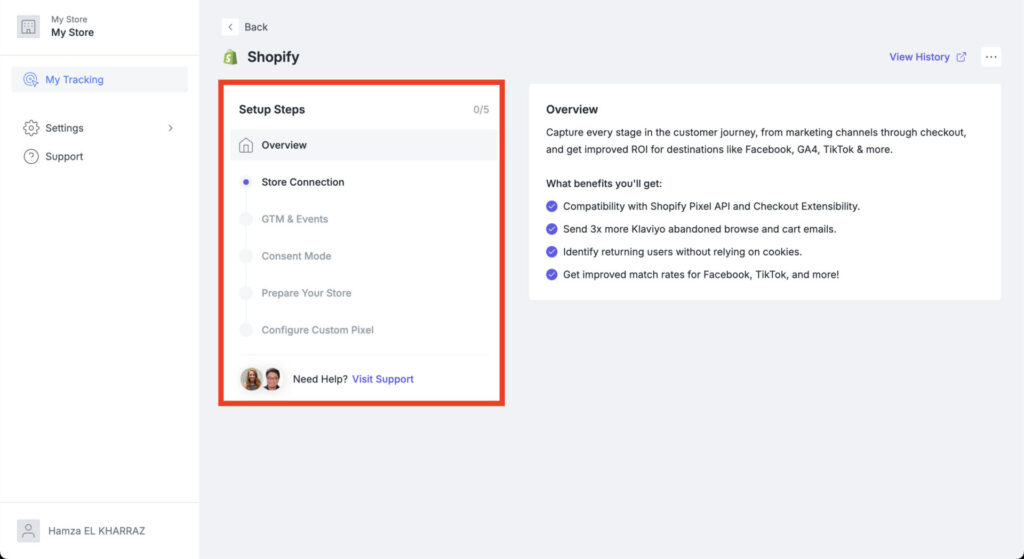The width and height of the screenshot is (1024, 559).
Task: Select the GTM & Events step
Action: (294, 219)
